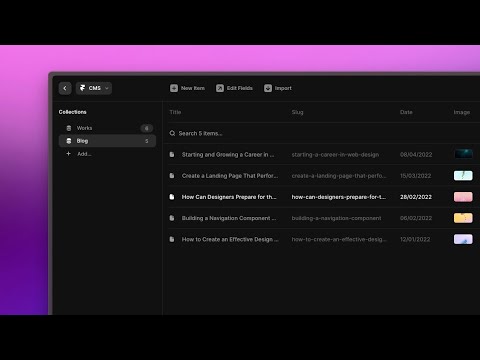This screenshot has height=360, width=480.
Task: Click the Works collection database icon
Action: [x=69, y=128]
